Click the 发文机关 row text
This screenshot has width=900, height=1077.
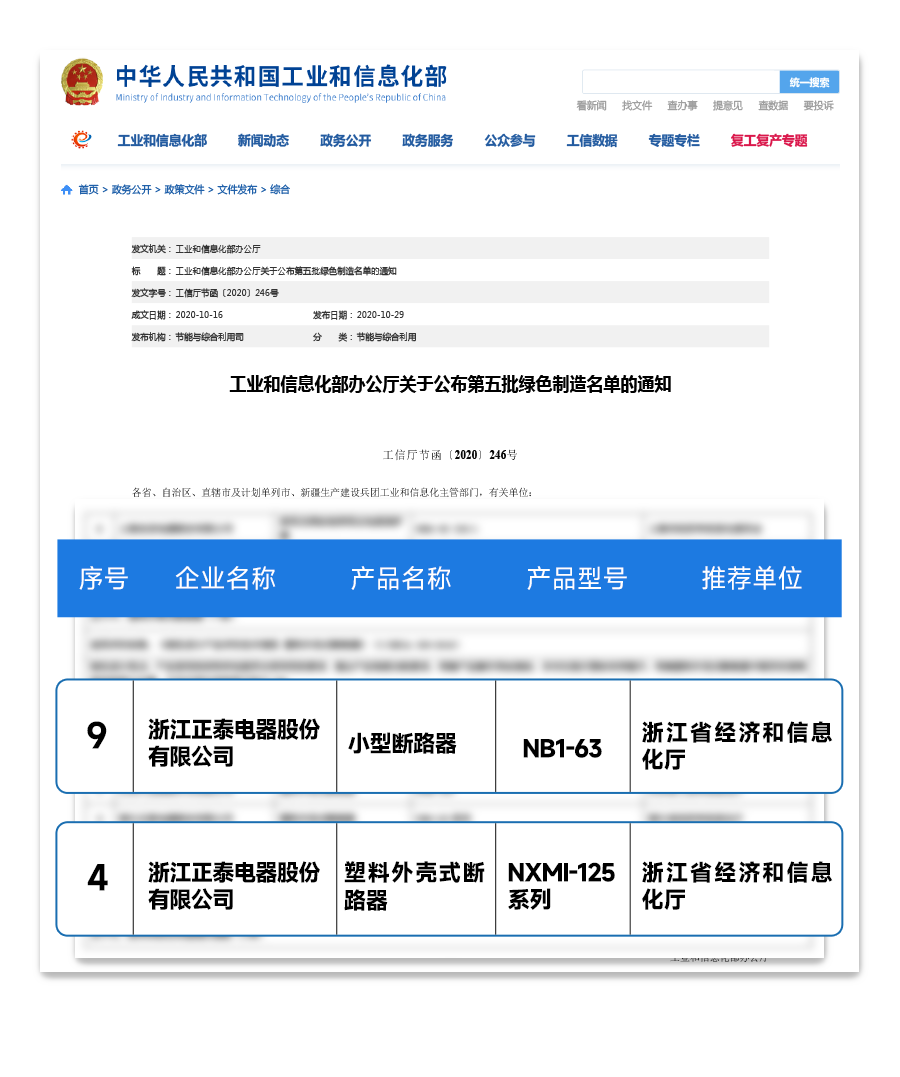[x=196, y=249]
